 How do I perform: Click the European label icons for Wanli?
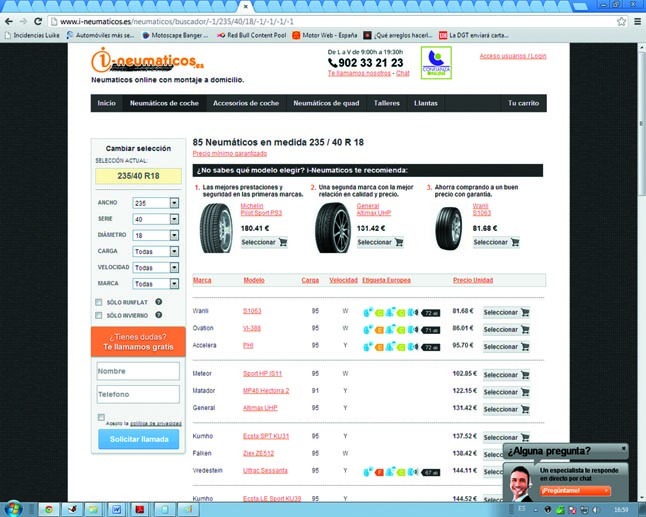tap(401, 312)
